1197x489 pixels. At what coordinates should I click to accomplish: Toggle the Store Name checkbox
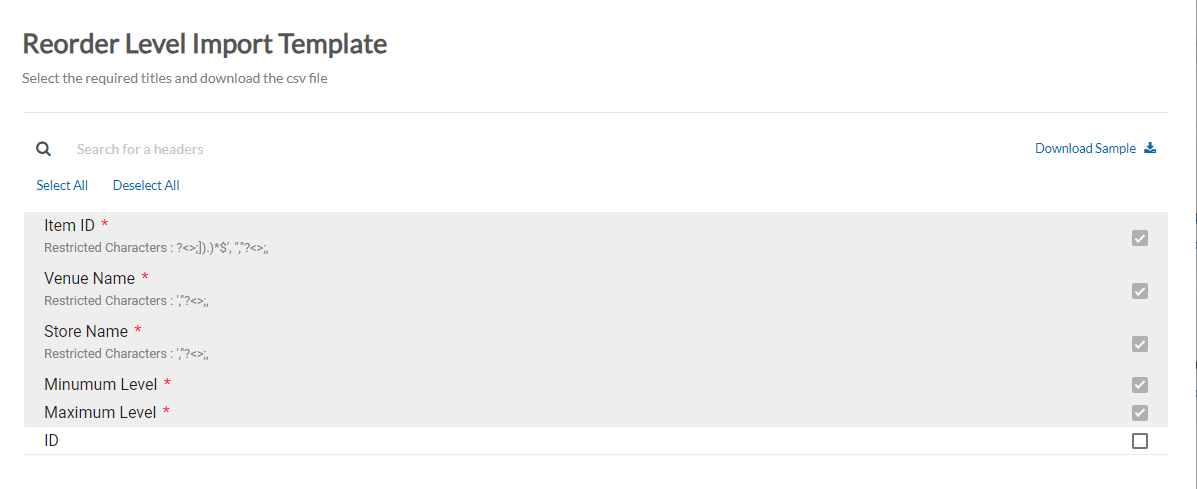click(1140, 344)
